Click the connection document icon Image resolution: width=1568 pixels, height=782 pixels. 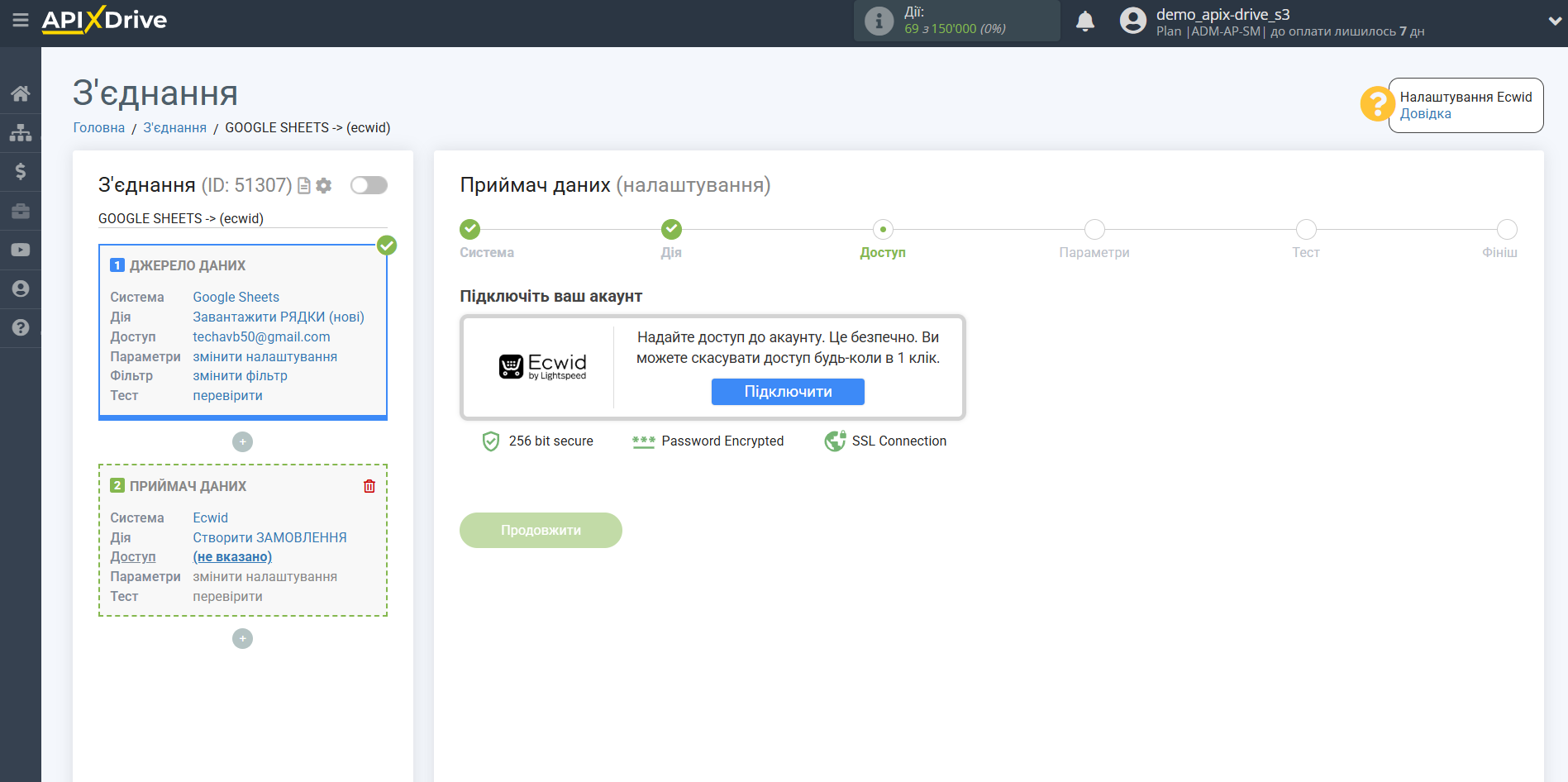tap(304, 186)
